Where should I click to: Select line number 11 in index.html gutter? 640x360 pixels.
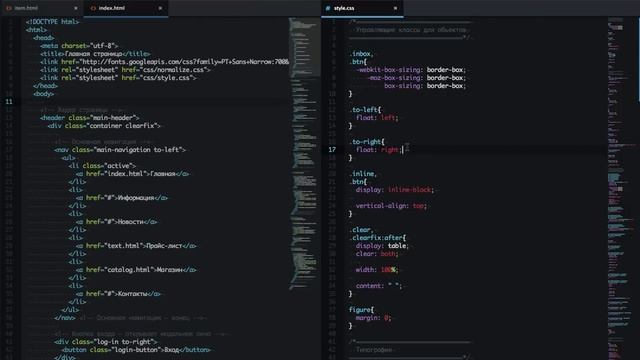9,102
